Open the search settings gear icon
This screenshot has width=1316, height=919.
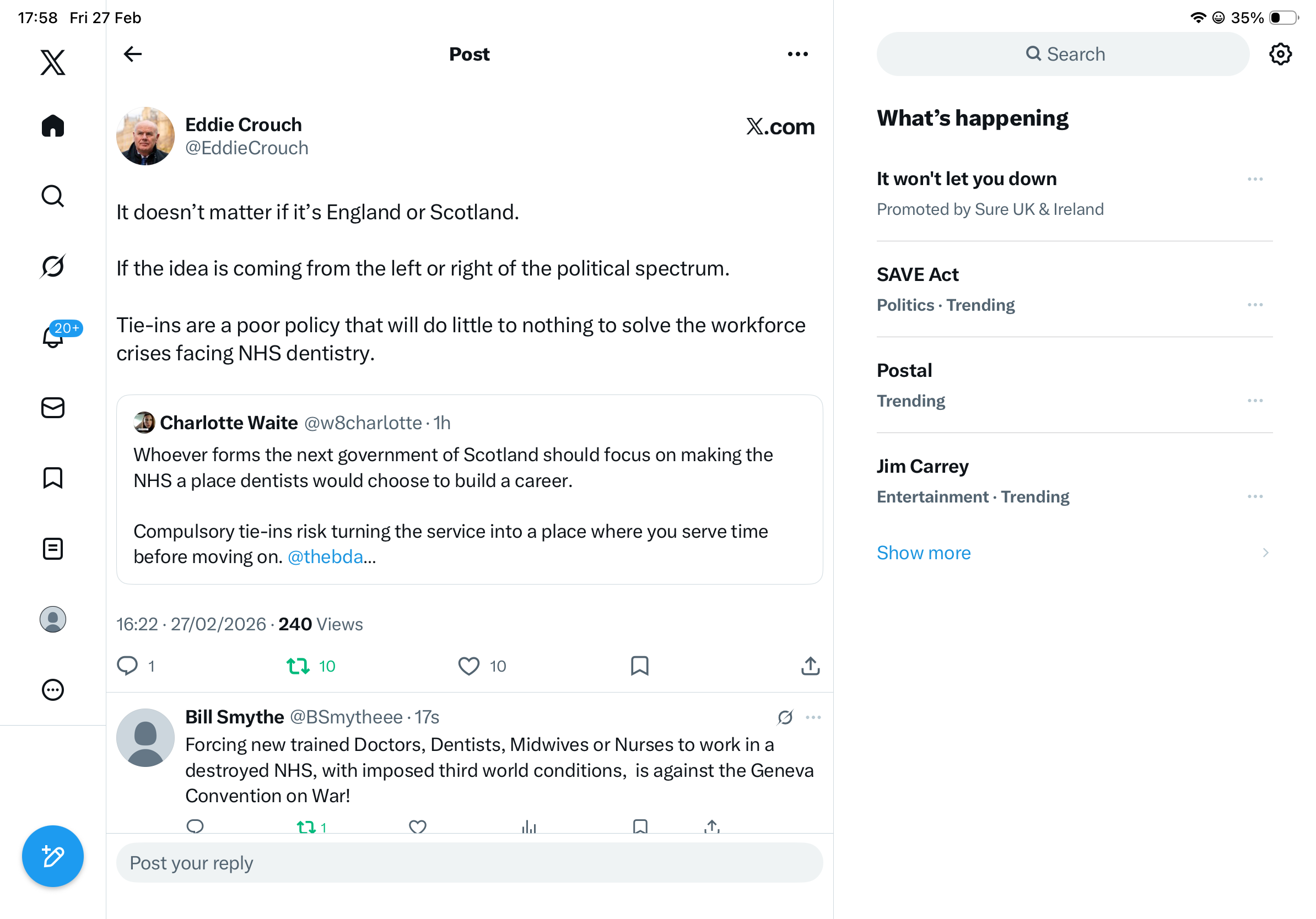coord(1280,54)
